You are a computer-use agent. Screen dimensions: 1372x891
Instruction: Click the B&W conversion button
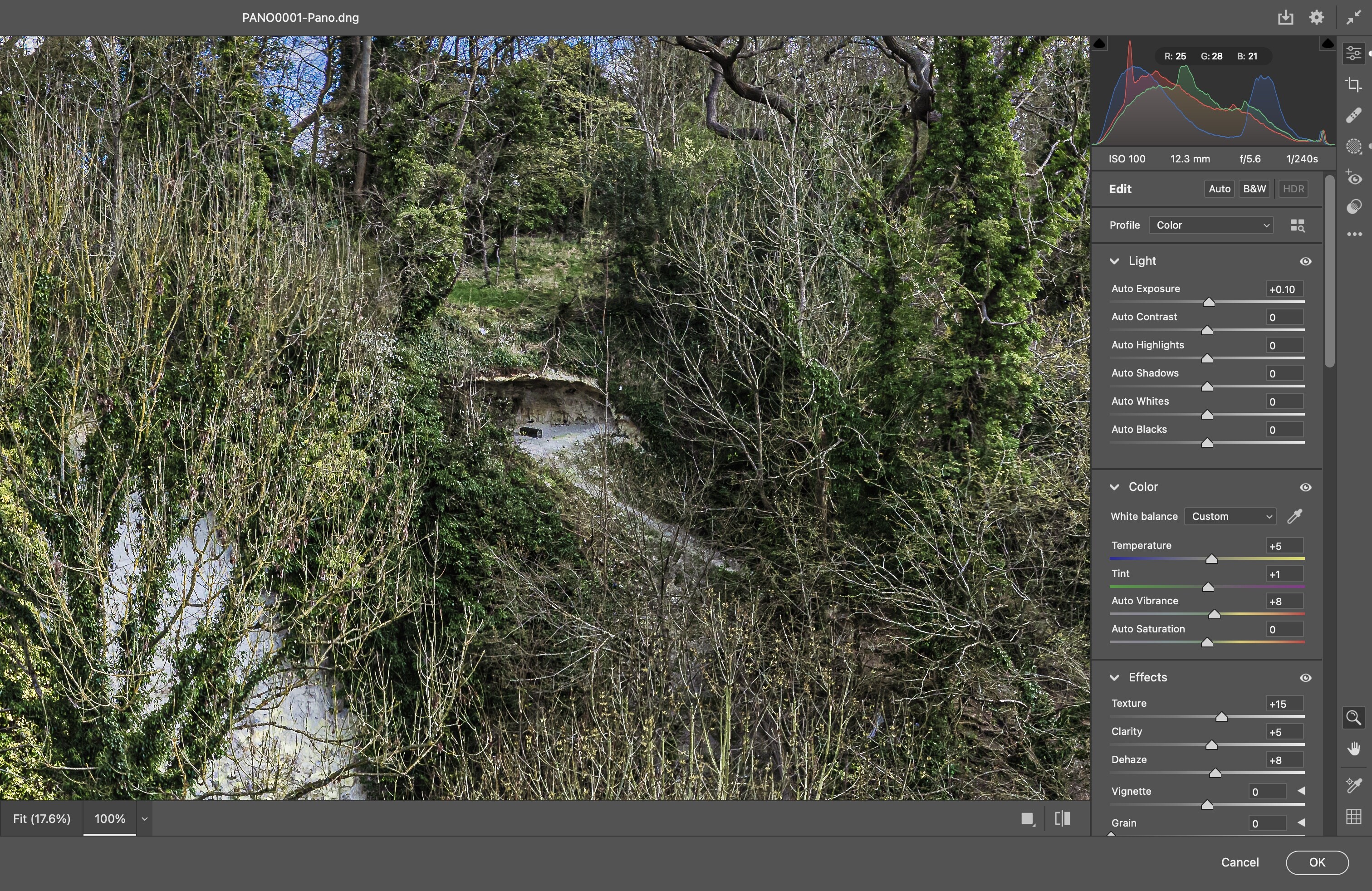point(1254,189)
